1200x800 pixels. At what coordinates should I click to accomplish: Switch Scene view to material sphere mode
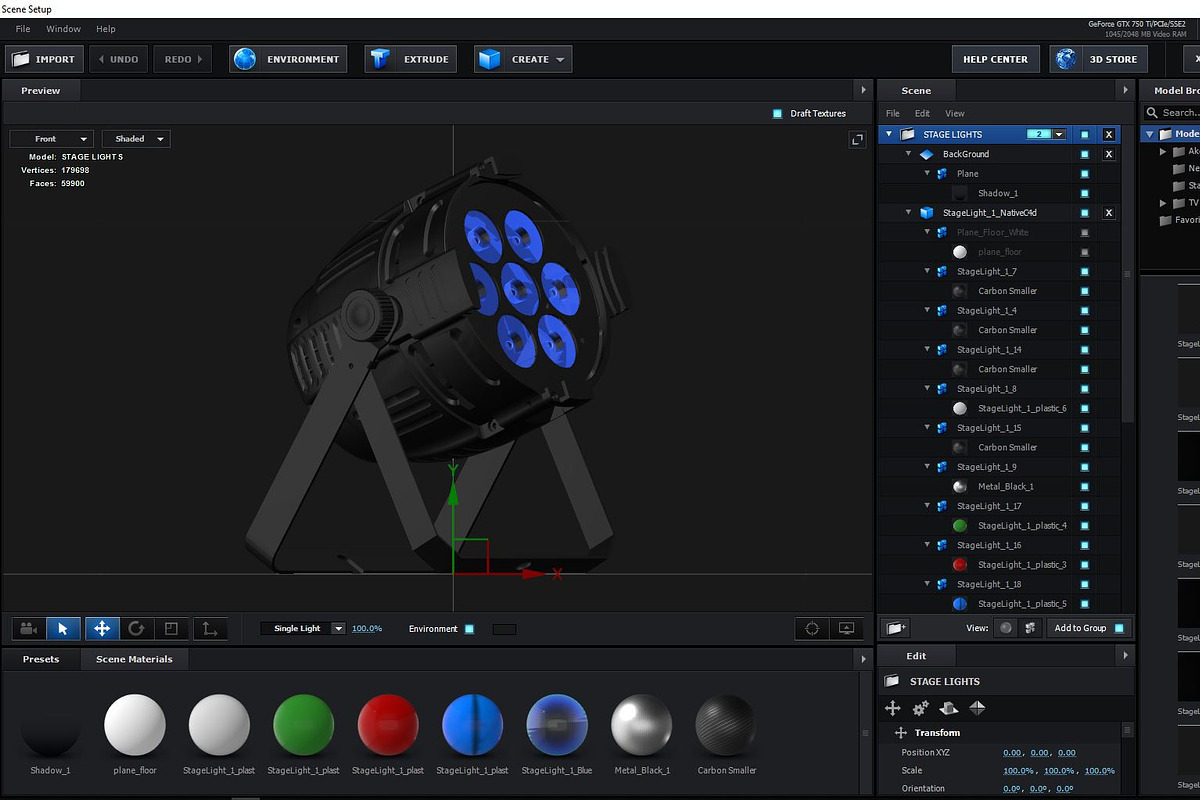coord(1006,628)
